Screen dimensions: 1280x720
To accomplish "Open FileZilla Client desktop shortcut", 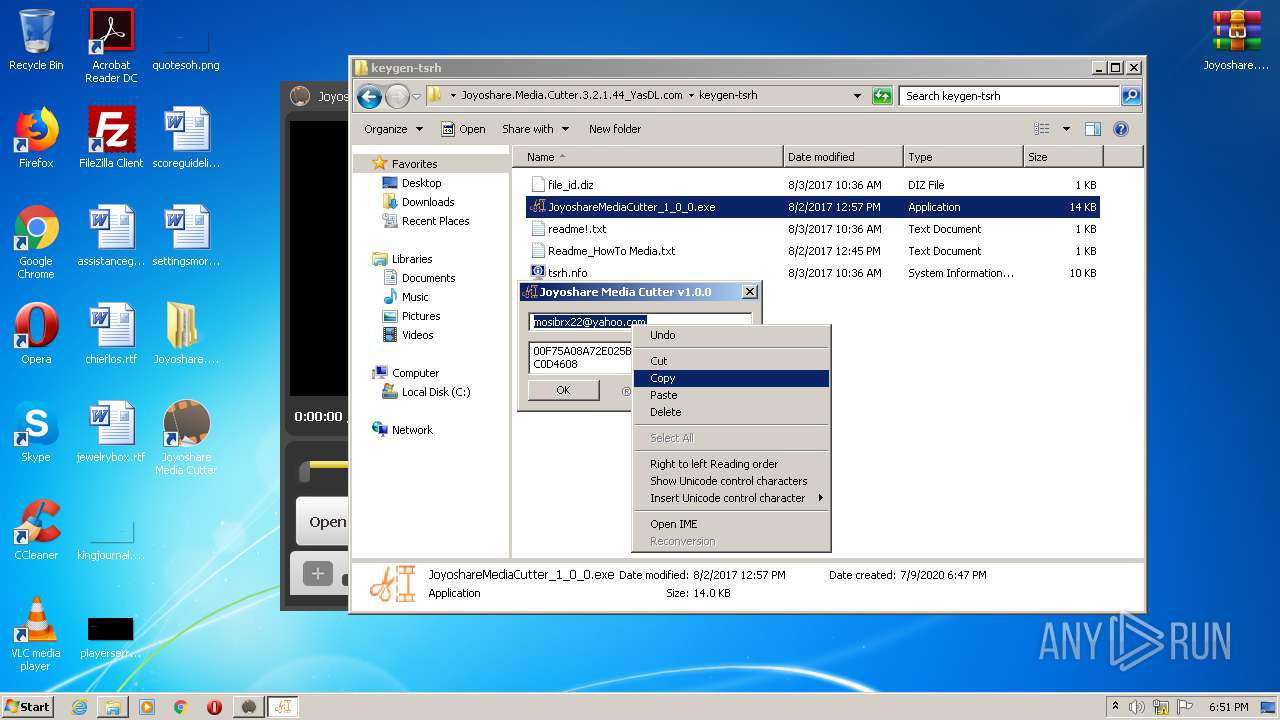I will [x=111, y=138].
